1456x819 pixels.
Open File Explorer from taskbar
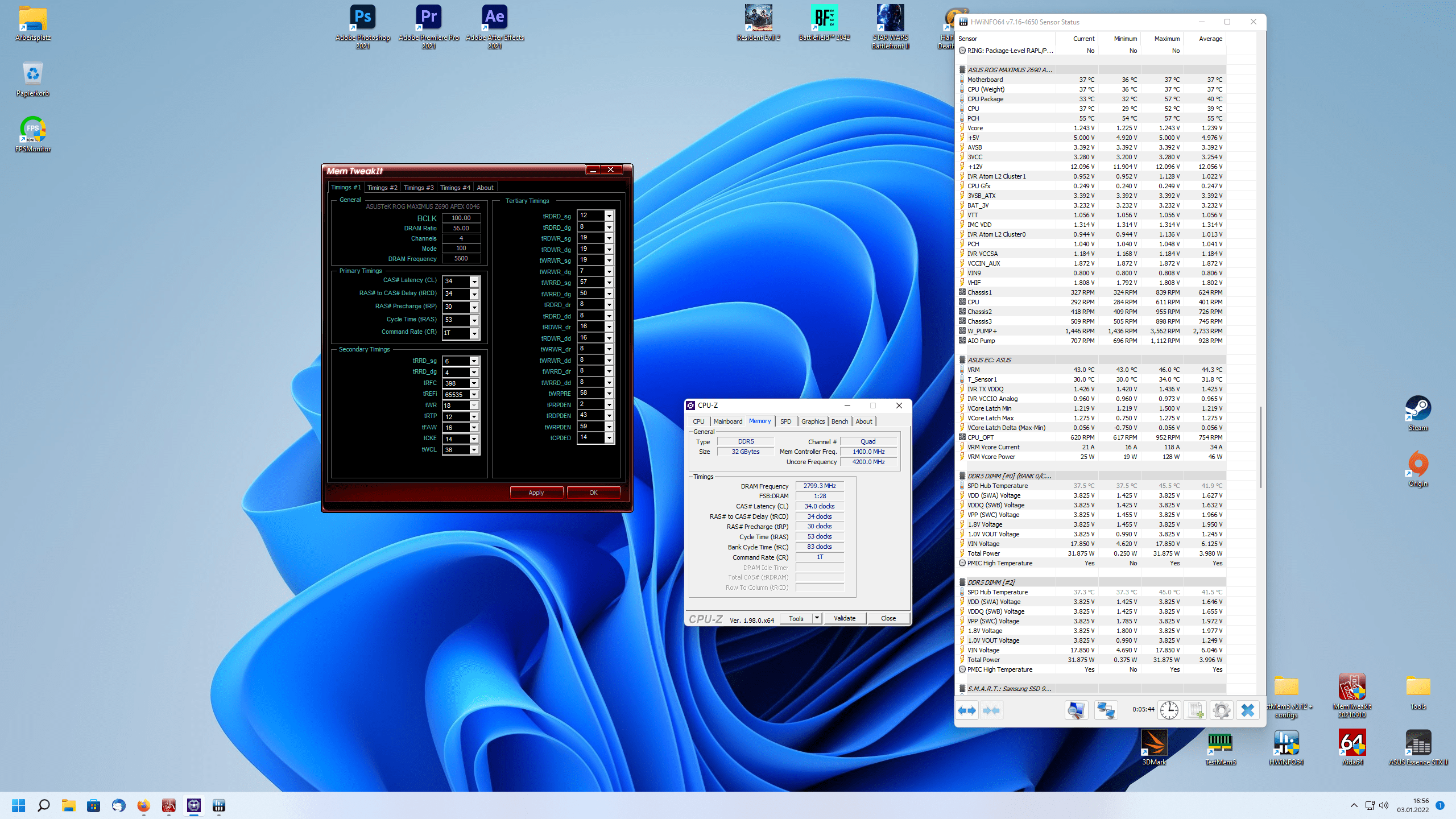[69, 805]
